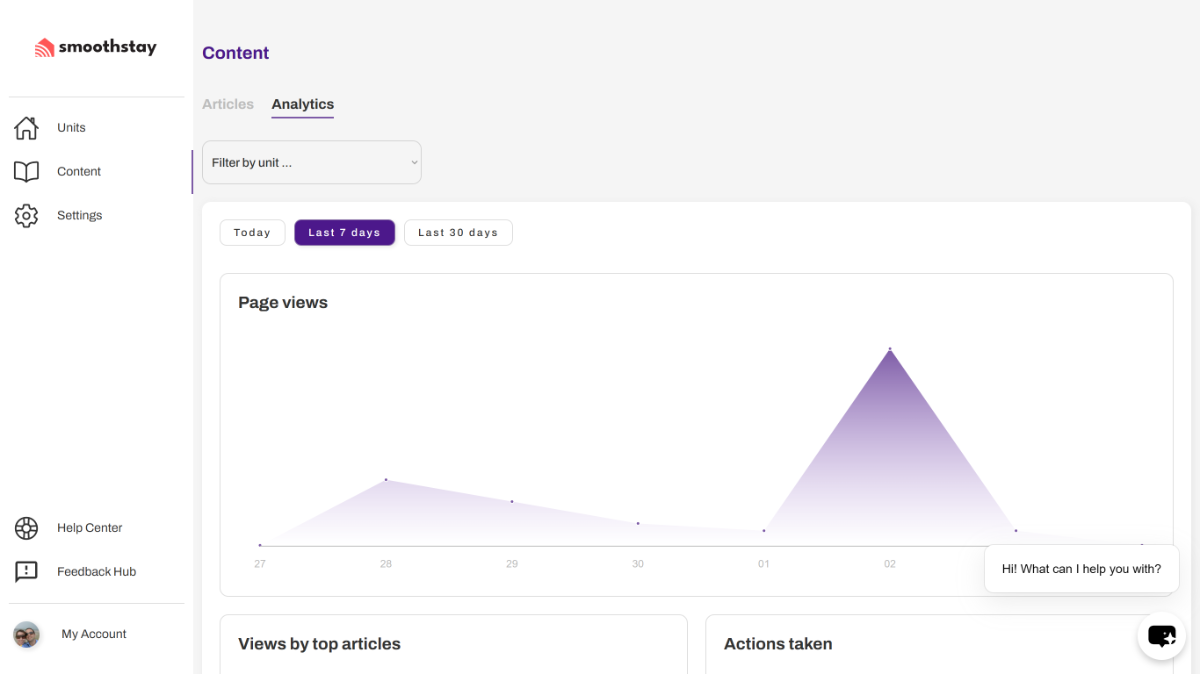This screenshot has width=1200, height=674.
Task: Open Settings using the gear icon
Action: point(26,216)
